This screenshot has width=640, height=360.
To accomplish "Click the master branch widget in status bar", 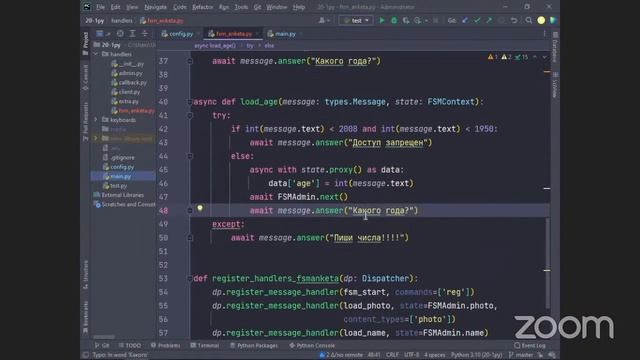I will (521, 355).
